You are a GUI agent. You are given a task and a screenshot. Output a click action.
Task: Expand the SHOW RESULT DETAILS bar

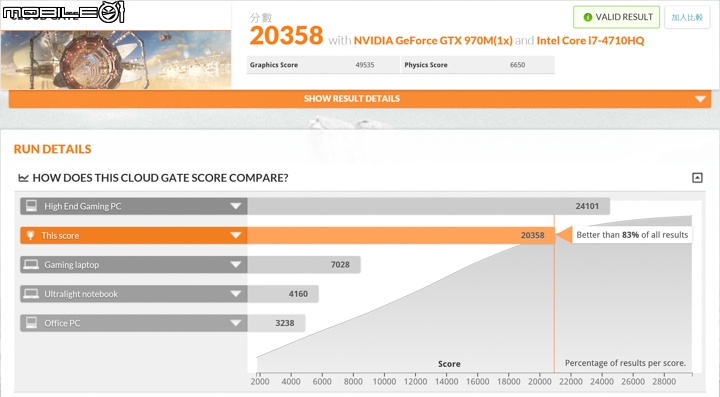click(x=360, y=99)
